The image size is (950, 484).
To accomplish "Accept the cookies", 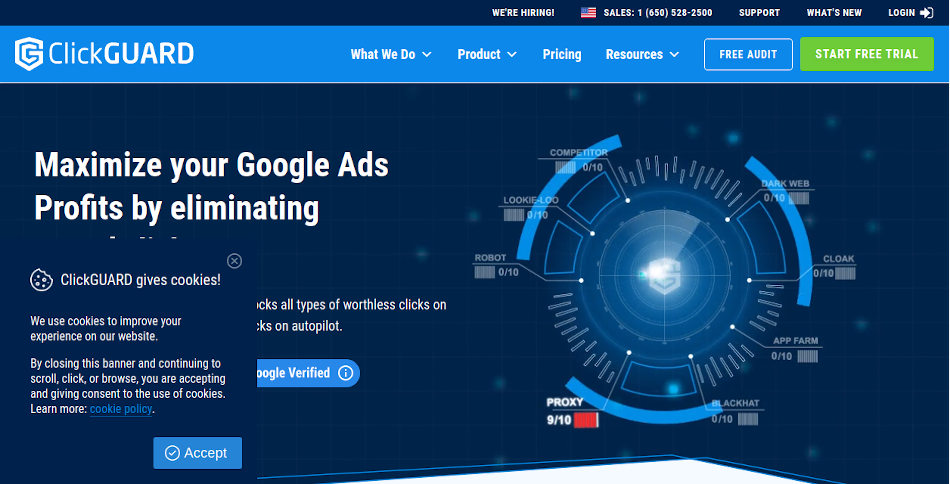I will pyautogui.click(x=198, y=453).
